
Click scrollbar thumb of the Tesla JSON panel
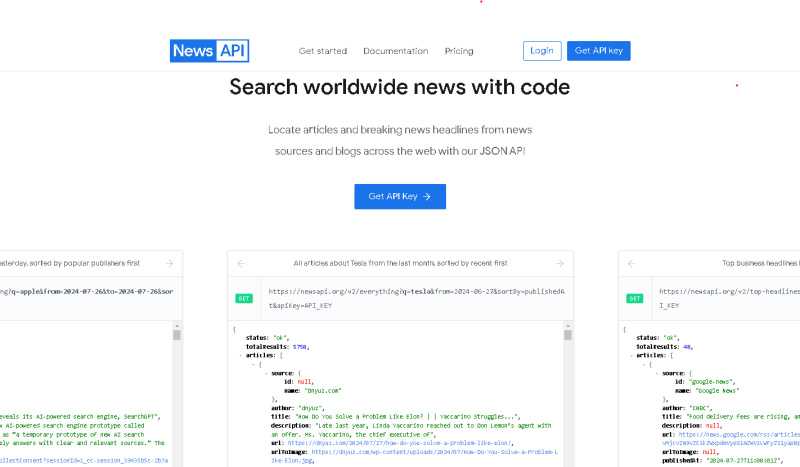[568, 335]
